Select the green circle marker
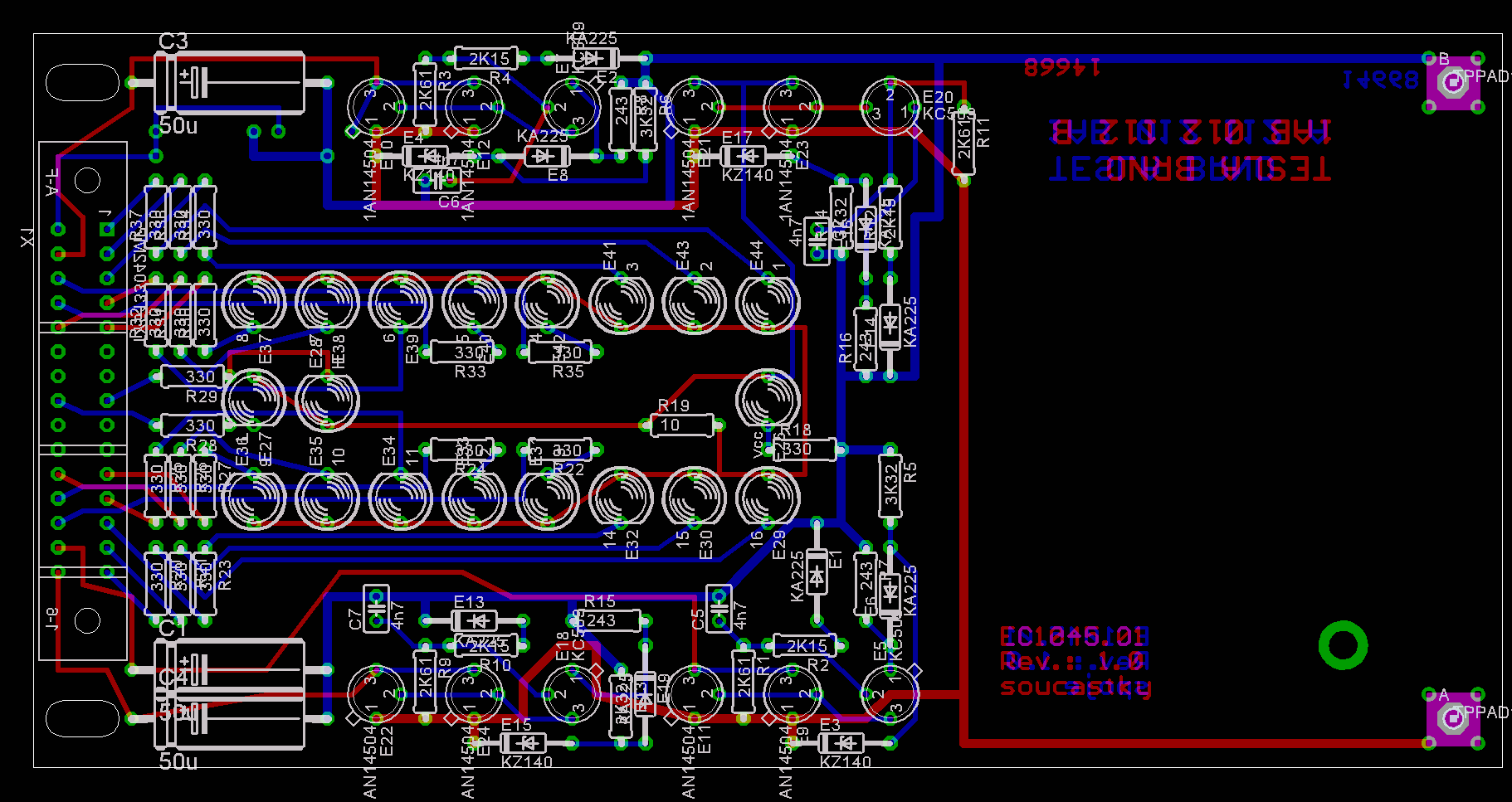Screen dimensions: 1512x802 [x=1343, y=645]
